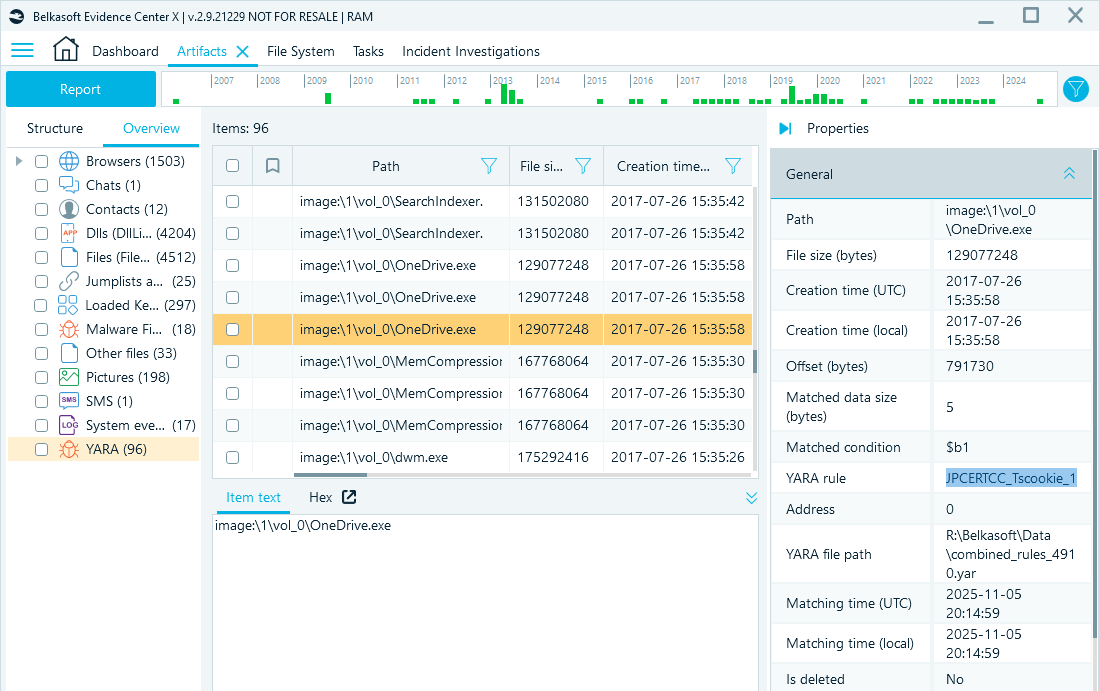Collapse the Item text panel with double chevron
The image size is (1100, 691).
coord(751,497)
